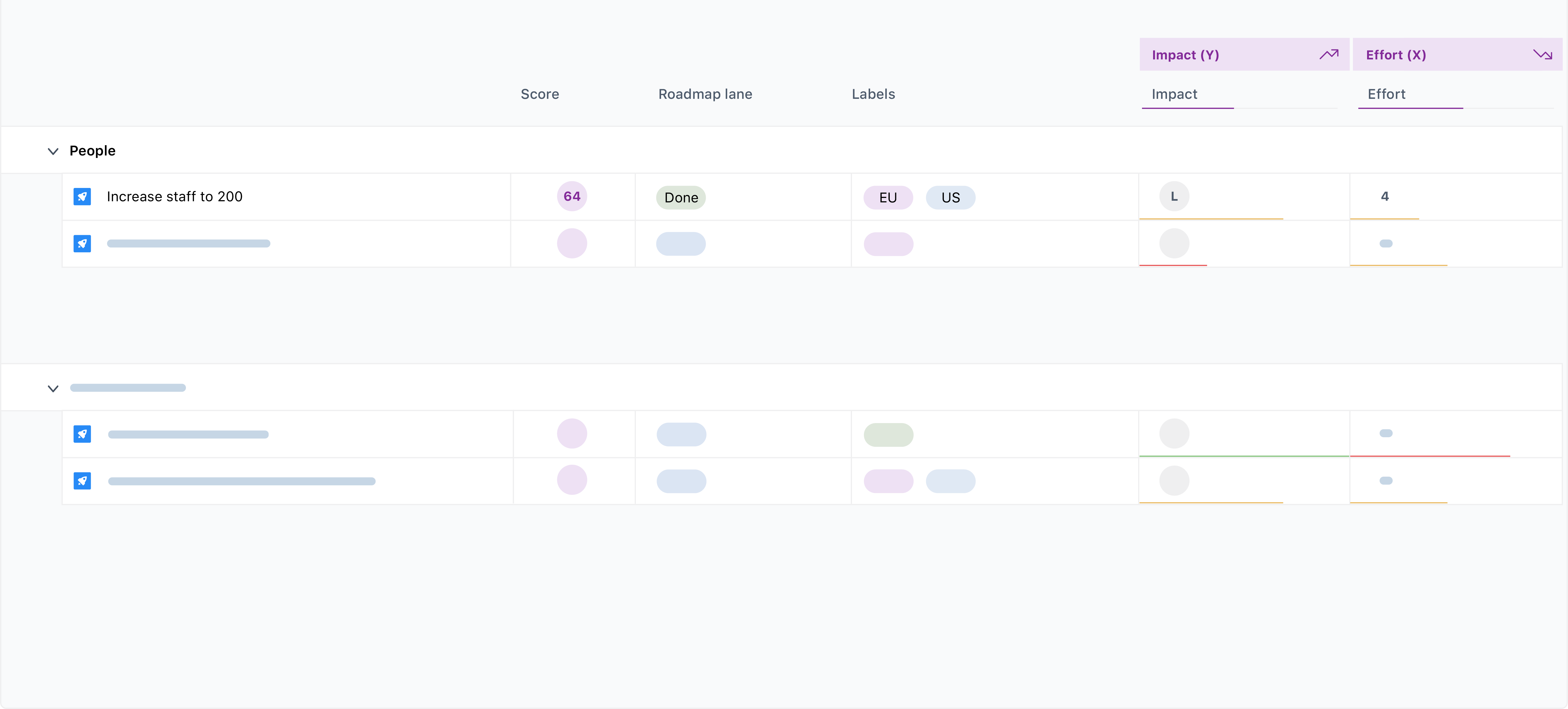
Task: Click the Done status pill
Action: [x=681, y=197]
